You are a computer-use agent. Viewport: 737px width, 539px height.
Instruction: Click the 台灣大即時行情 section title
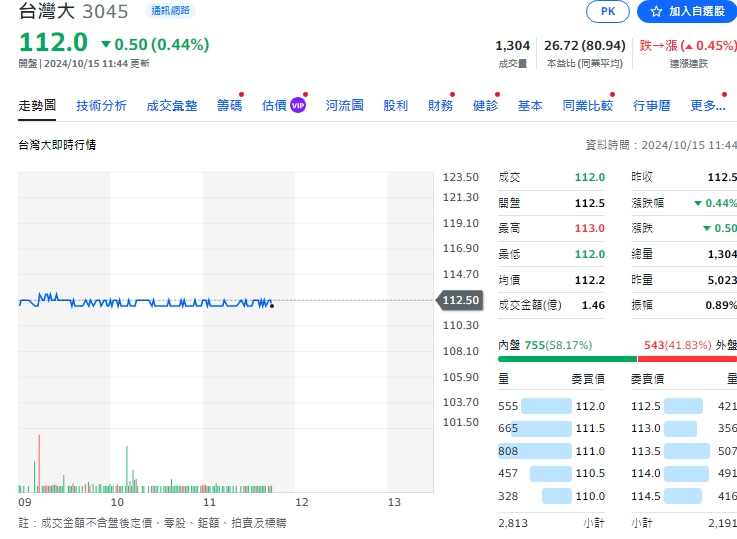[x=57, y=145]
